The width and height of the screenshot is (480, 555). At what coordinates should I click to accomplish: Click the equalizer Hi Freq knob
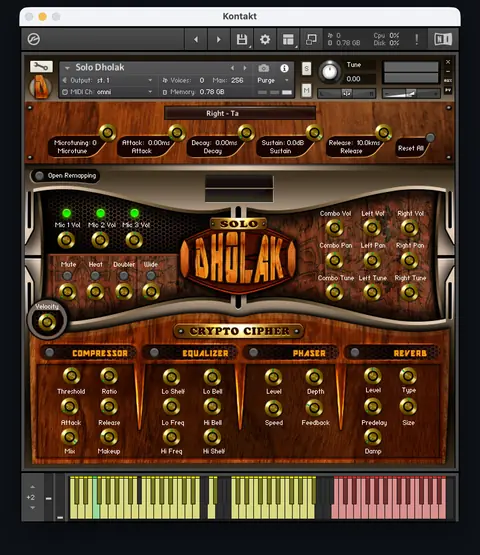[171, 437]
